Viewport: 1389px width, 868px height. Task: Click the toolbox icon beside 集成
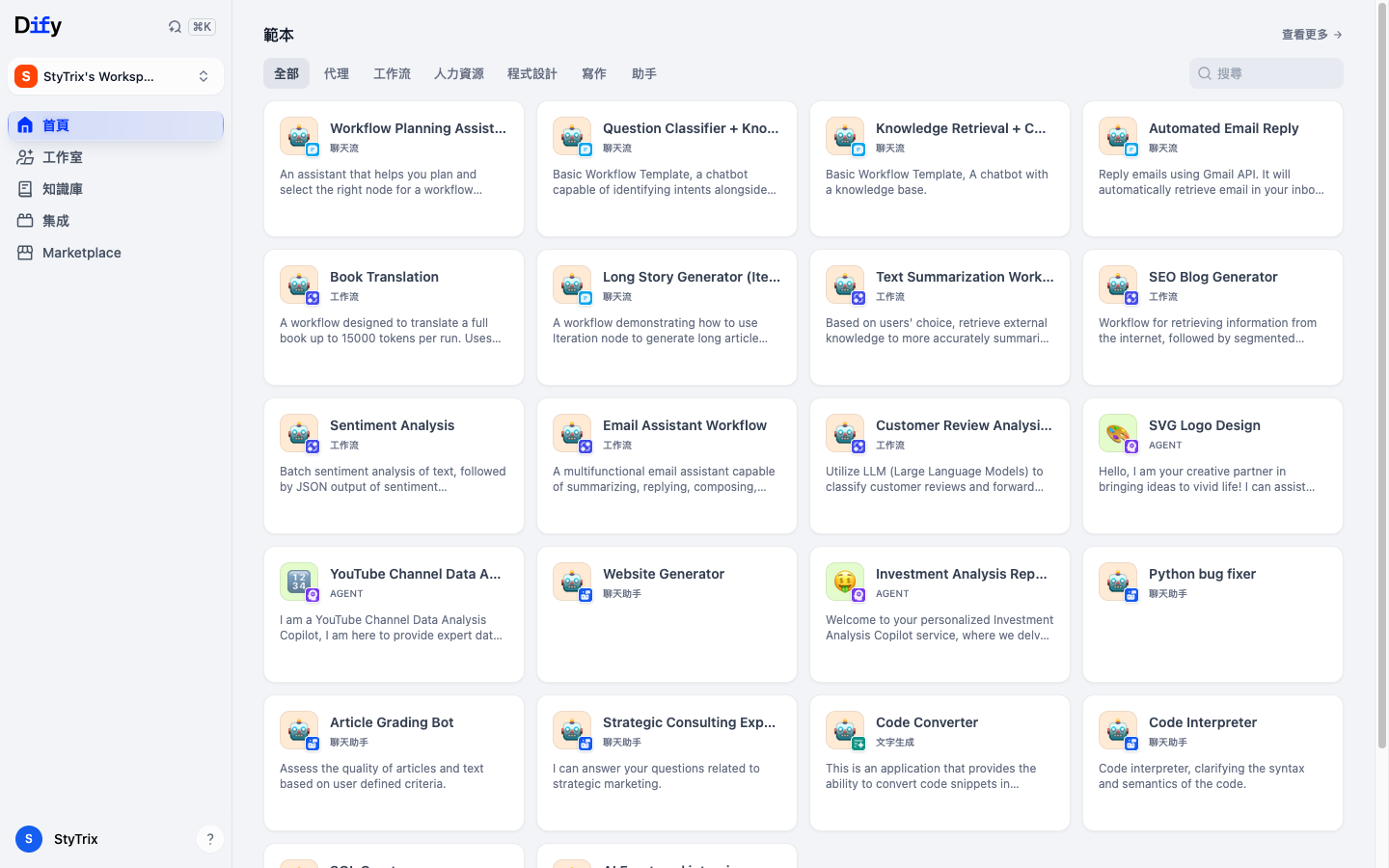(25, 221)
